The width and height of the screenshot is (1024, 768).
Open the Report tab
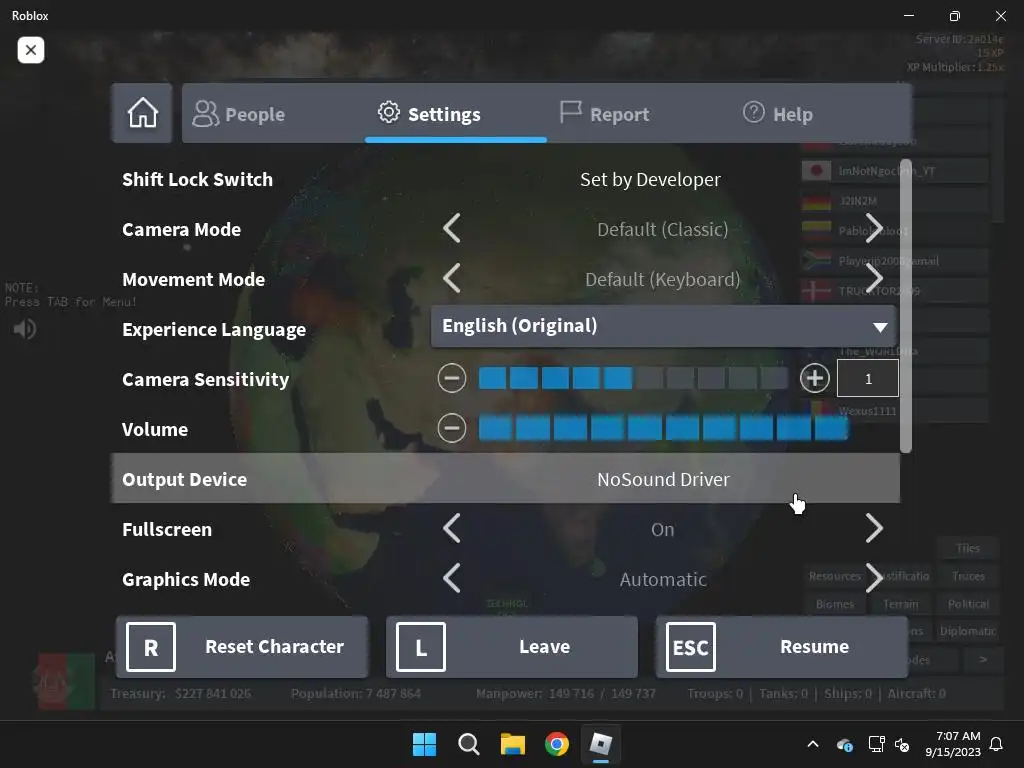(605, 114)
